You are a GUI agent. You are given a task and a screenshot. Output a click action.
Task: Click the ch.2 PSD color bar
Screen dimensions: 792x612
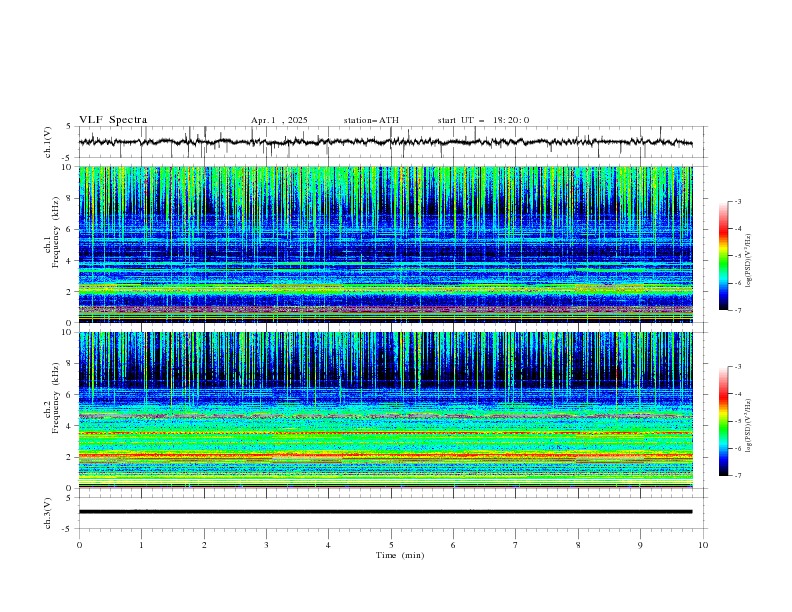pyautogui.click(x=724, y=421)
